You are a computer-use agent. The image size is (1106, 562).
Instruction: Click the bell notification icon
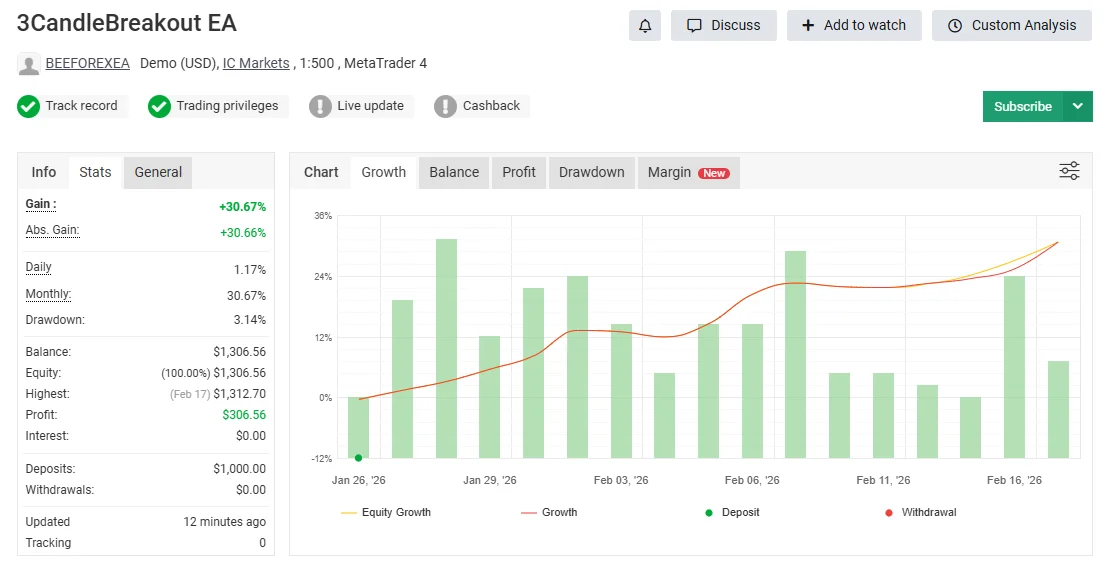pos(645,26)
